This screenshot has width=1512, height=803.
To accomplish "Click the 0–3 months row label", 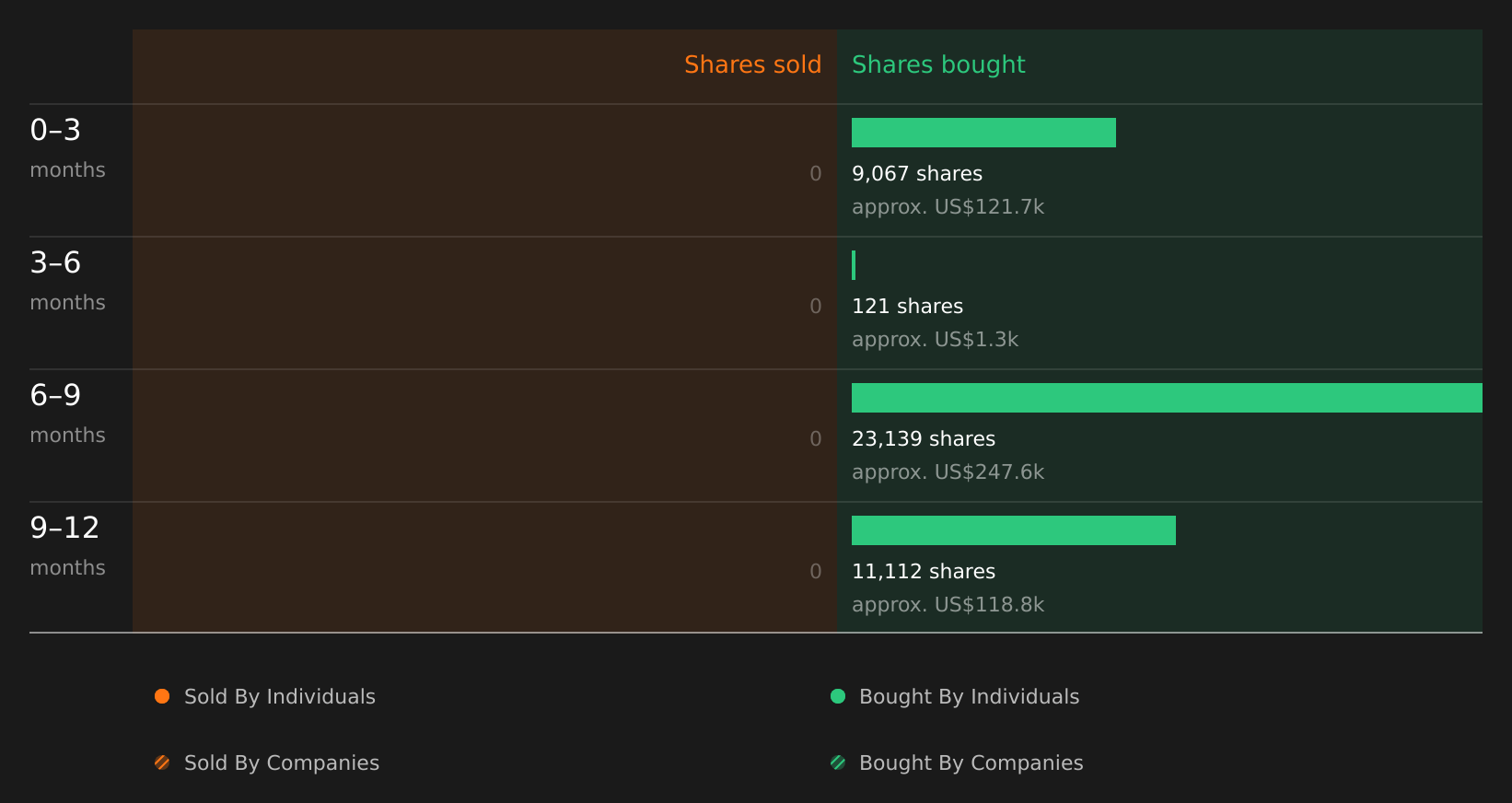I will pyautogui.click(x=67, y=148).
